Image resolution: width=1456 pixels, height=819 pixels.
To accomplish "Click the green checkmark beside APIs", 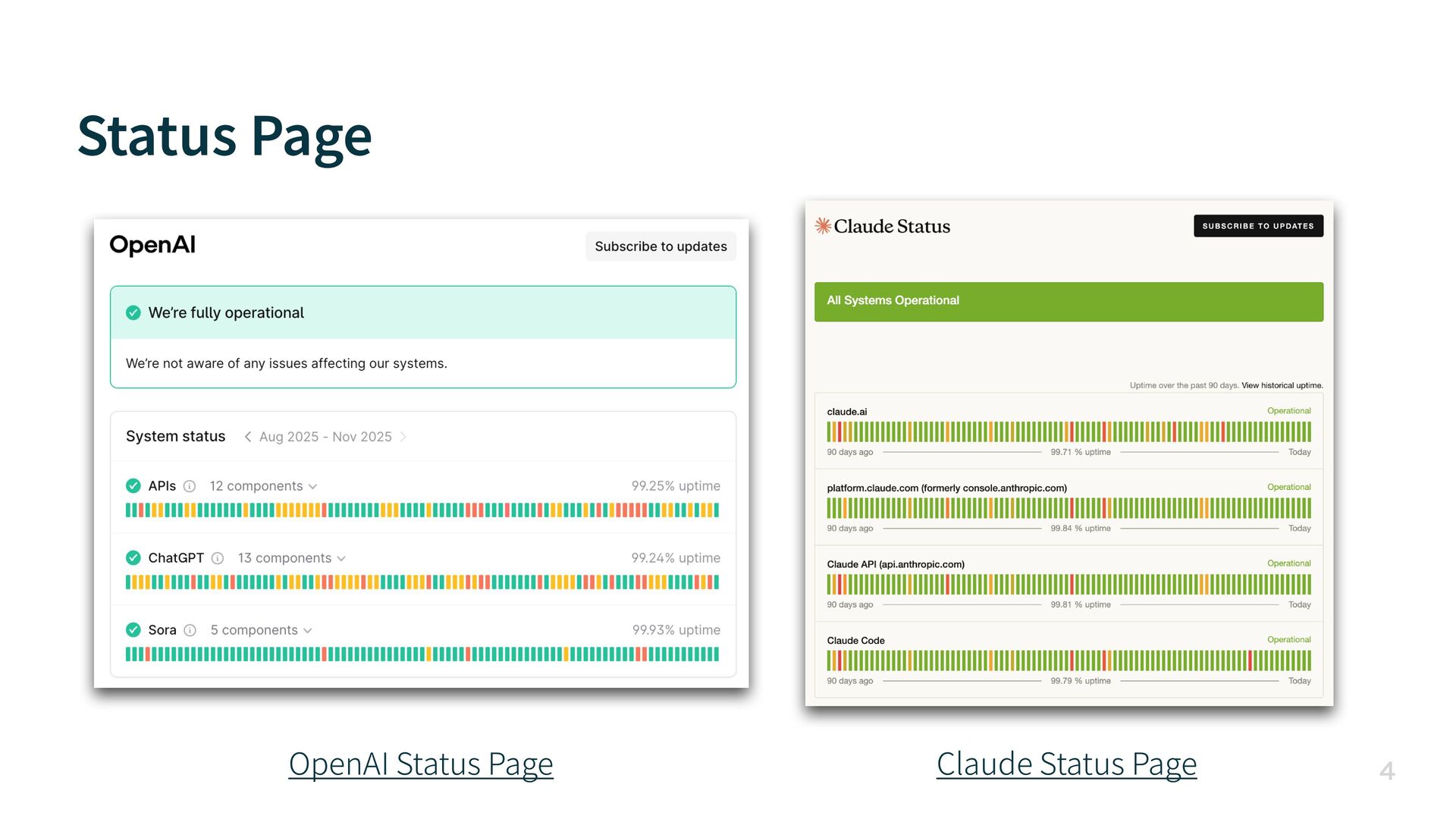I will (133, 486).
